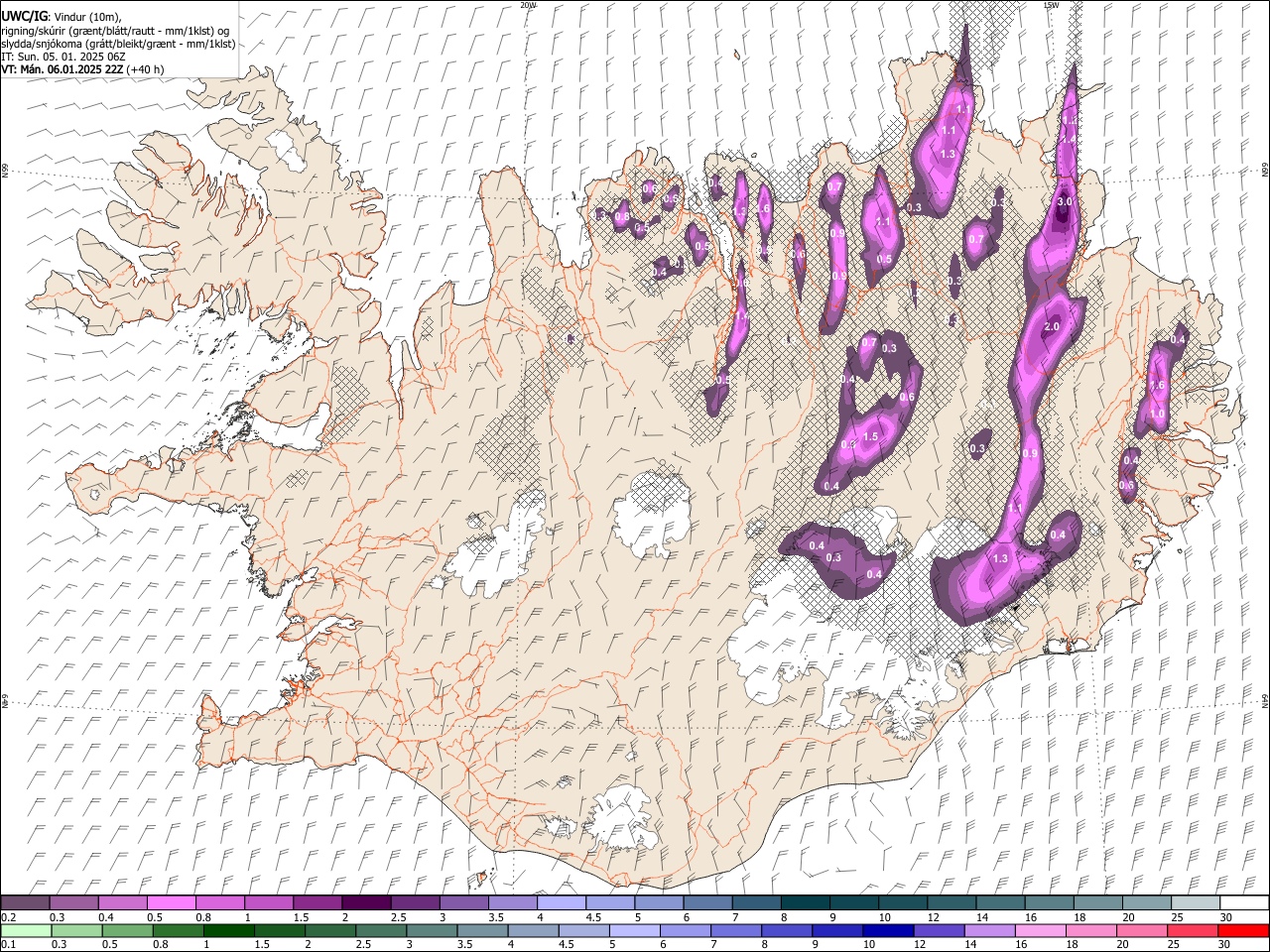Select the purple 0.3 swatch in the upper legend row
Viewport: 1270px width, 952px height.
pos(74,902)
